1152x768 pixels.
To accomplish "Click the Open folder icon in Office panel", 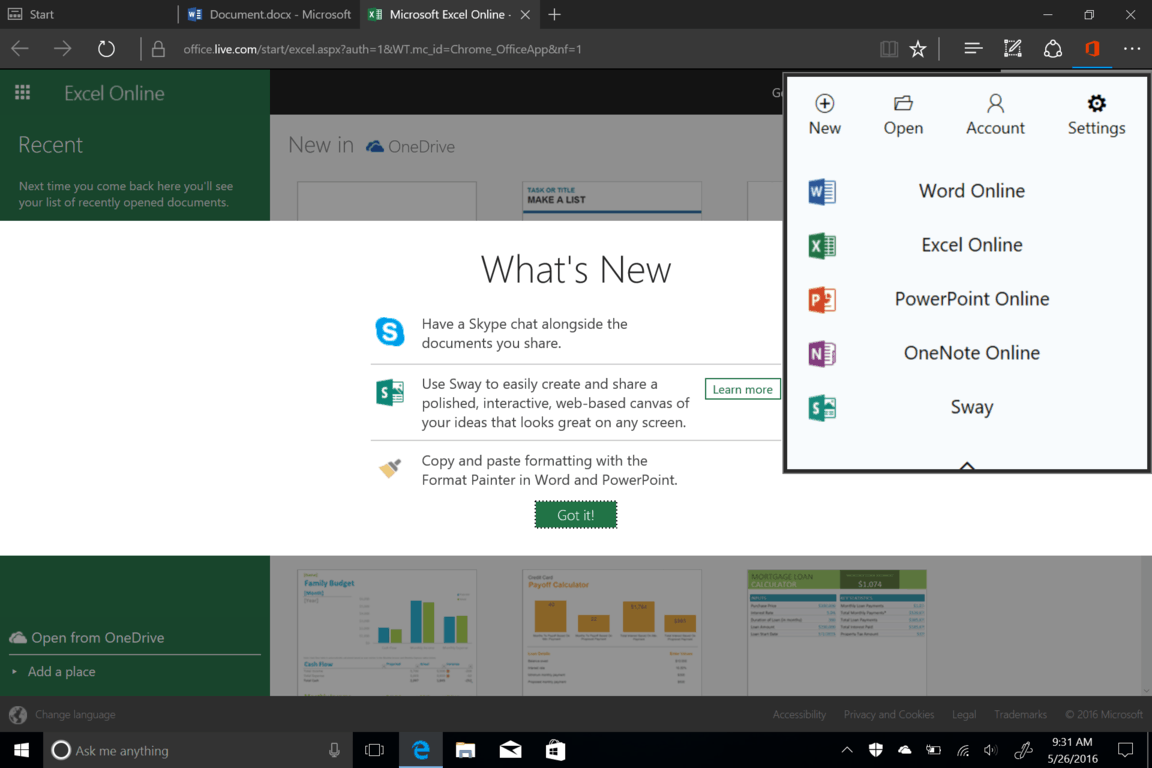I will click(x=903, y=103).
